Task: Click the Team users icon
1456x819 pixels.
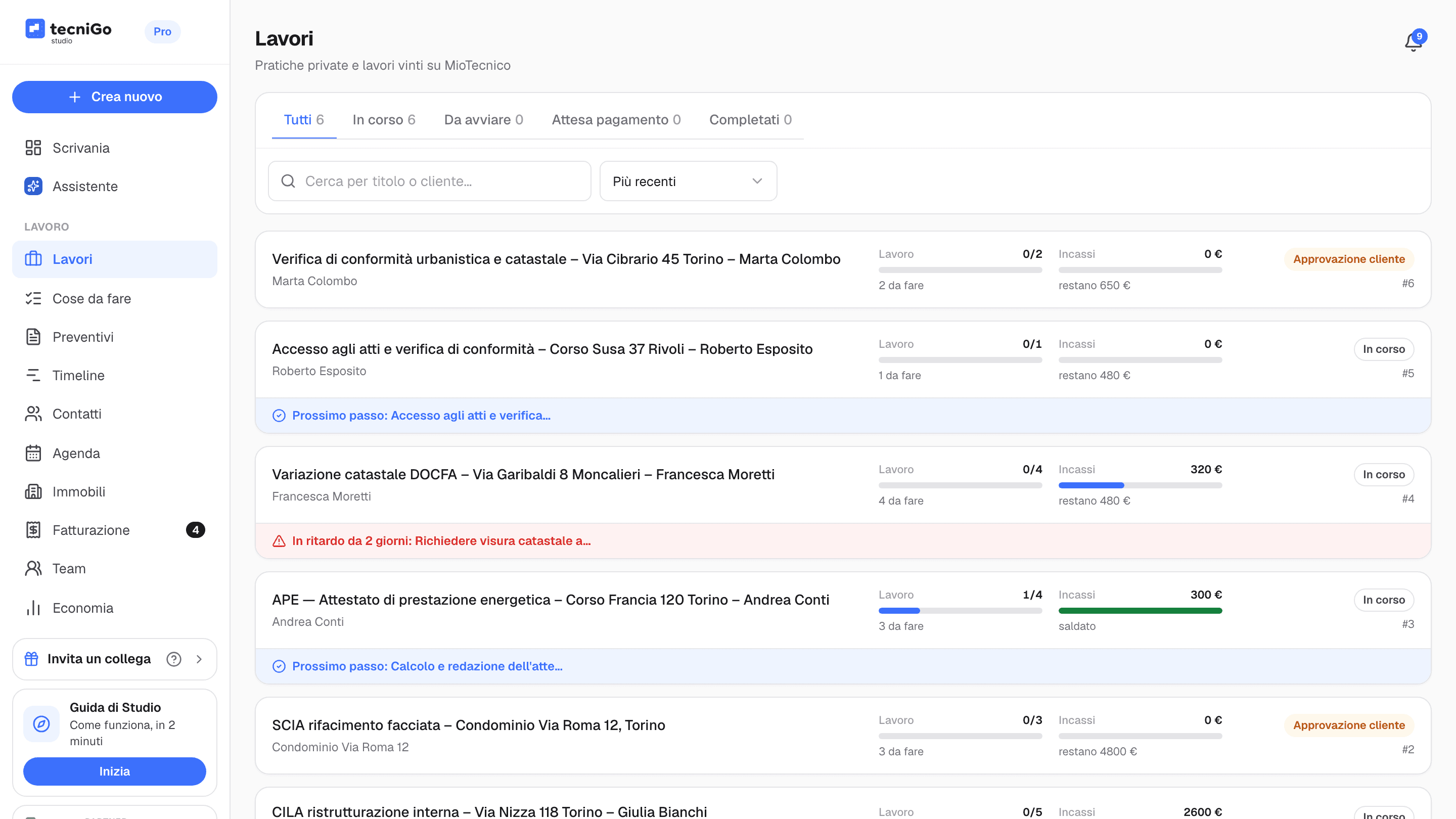Action: click(x=33, y=569)
